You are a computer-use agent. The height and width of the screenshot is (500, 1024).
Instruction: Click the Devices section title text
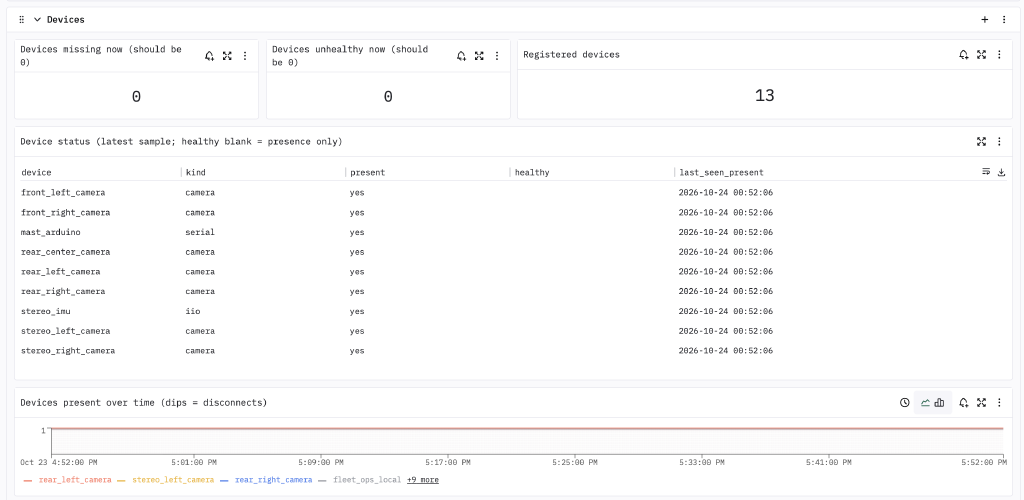click(x=66, y=20)
